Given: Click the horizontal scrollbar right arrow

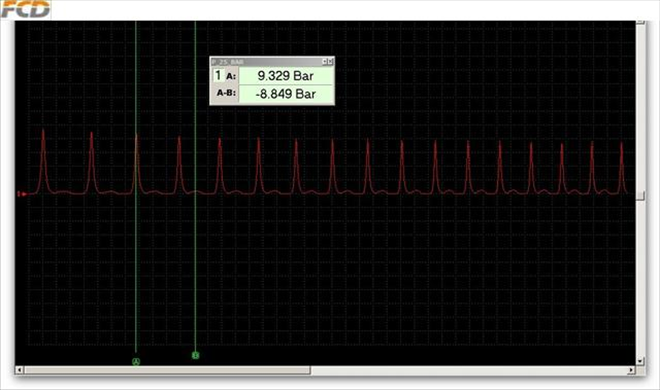Looking at the screenshot, I should coord(631,370).
